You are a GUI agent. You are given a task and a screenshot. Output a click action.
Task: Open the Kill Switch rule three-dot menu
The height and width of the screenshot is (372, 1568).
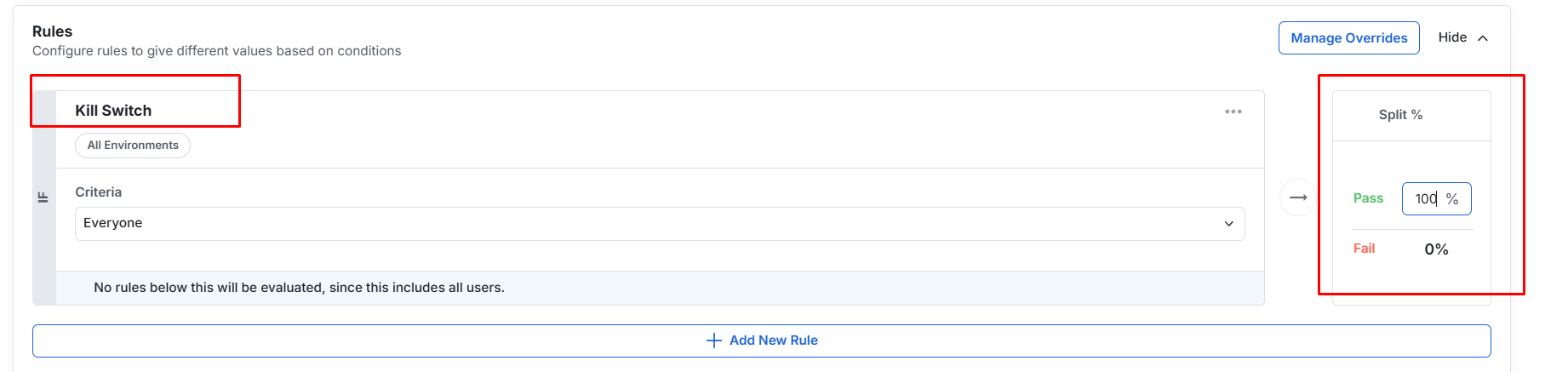(x=1233, y=112)
